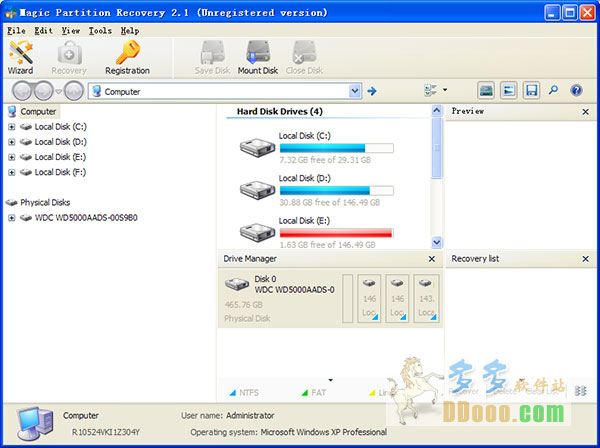Image resolution: width=600 pixels, height=448 pixels.
Task: Expand Local Disk (C:) tree node
Action: point(11,127)
